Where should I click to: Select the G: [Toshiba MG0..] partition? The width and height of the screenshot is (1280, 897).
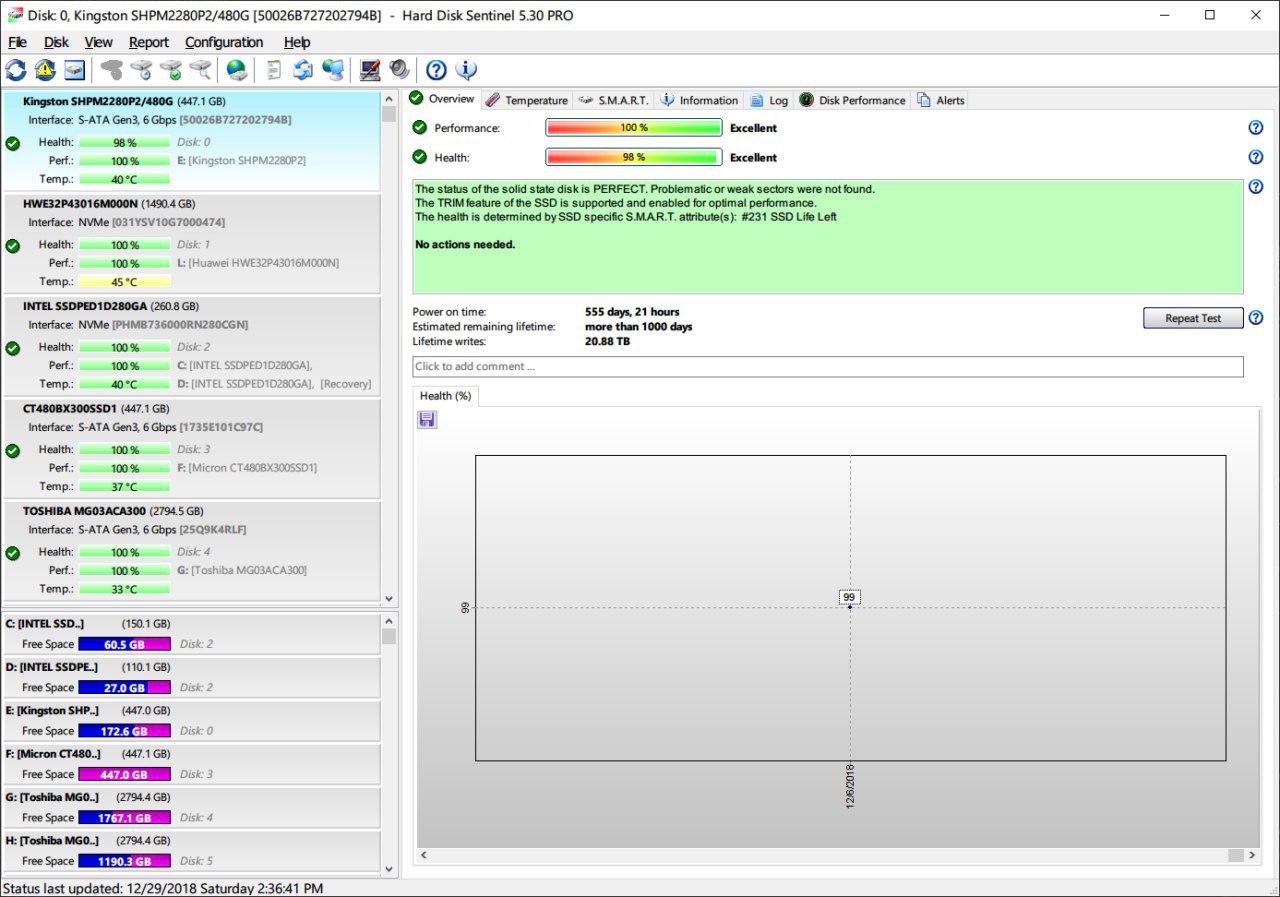tap(190, 807)
